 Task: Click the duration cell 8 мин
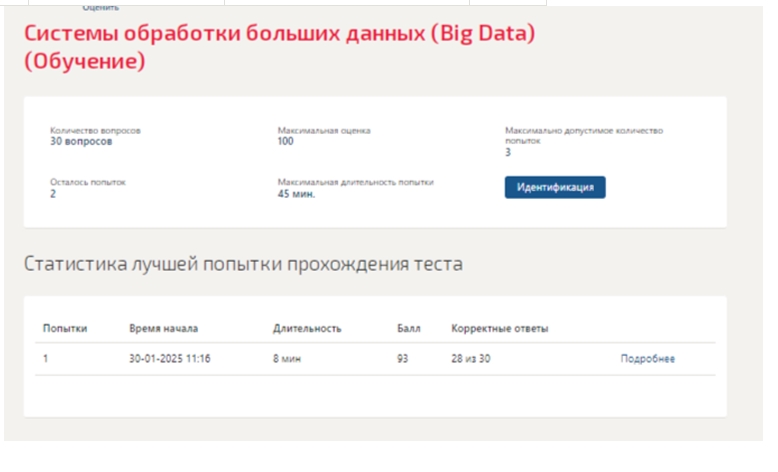coord(287,358)
